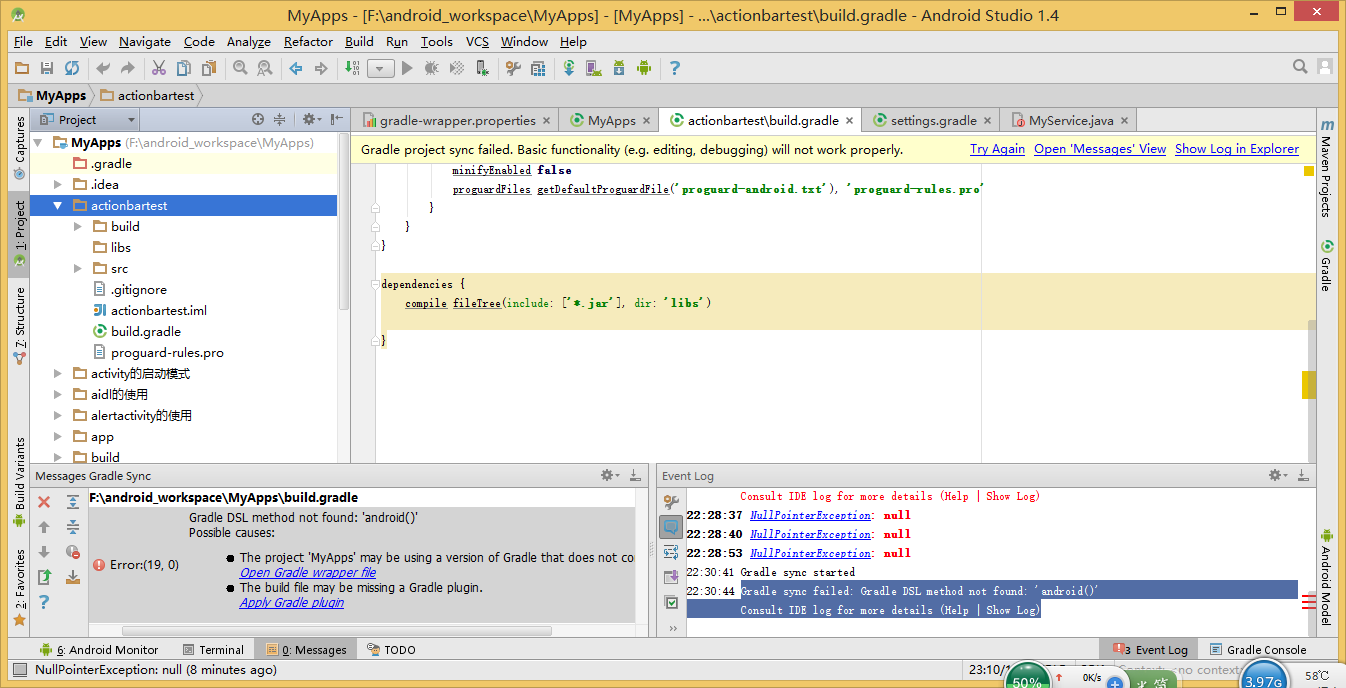Redo action via toolbar arrow
Viewport: 1346px width, 688px height.
point(127,68)
